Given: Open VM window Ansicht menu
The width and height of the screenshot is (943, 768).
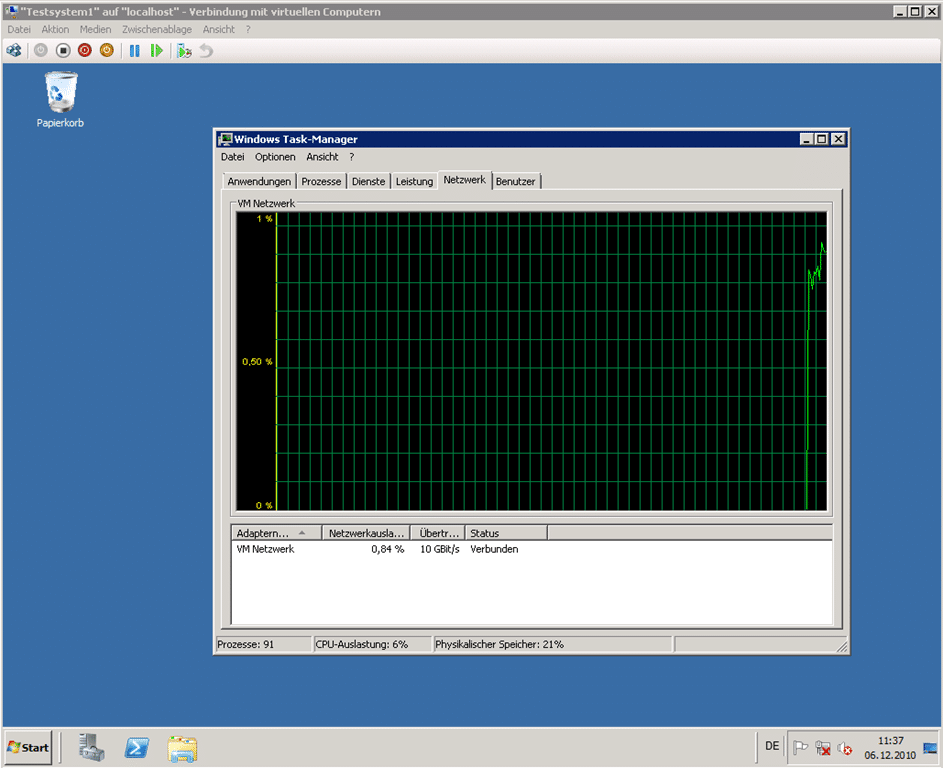Looking at the screenshot, I should point(218,29).
